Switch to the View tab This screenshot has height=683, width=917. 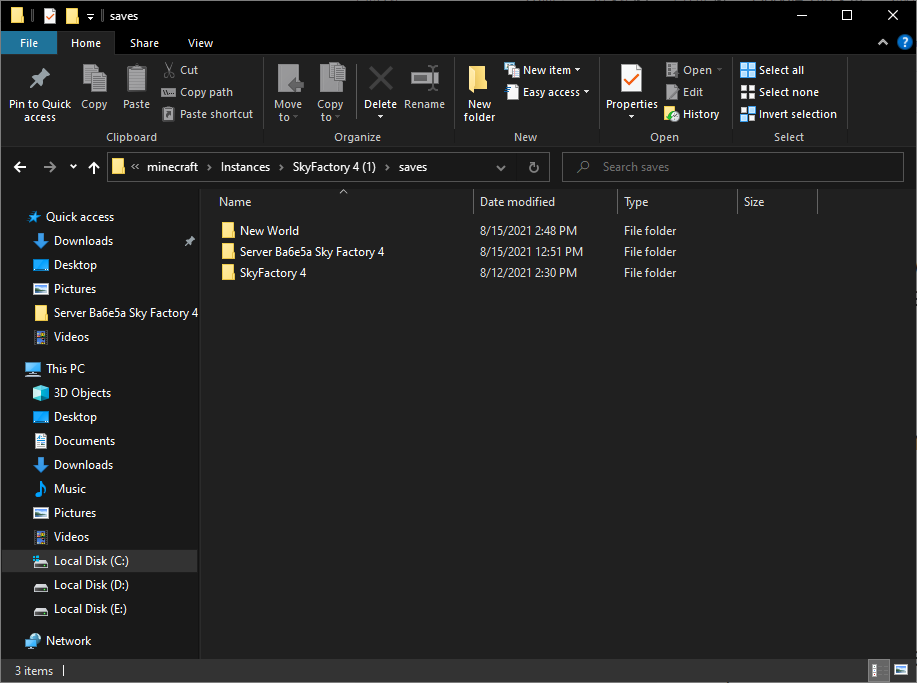point(200,43)
